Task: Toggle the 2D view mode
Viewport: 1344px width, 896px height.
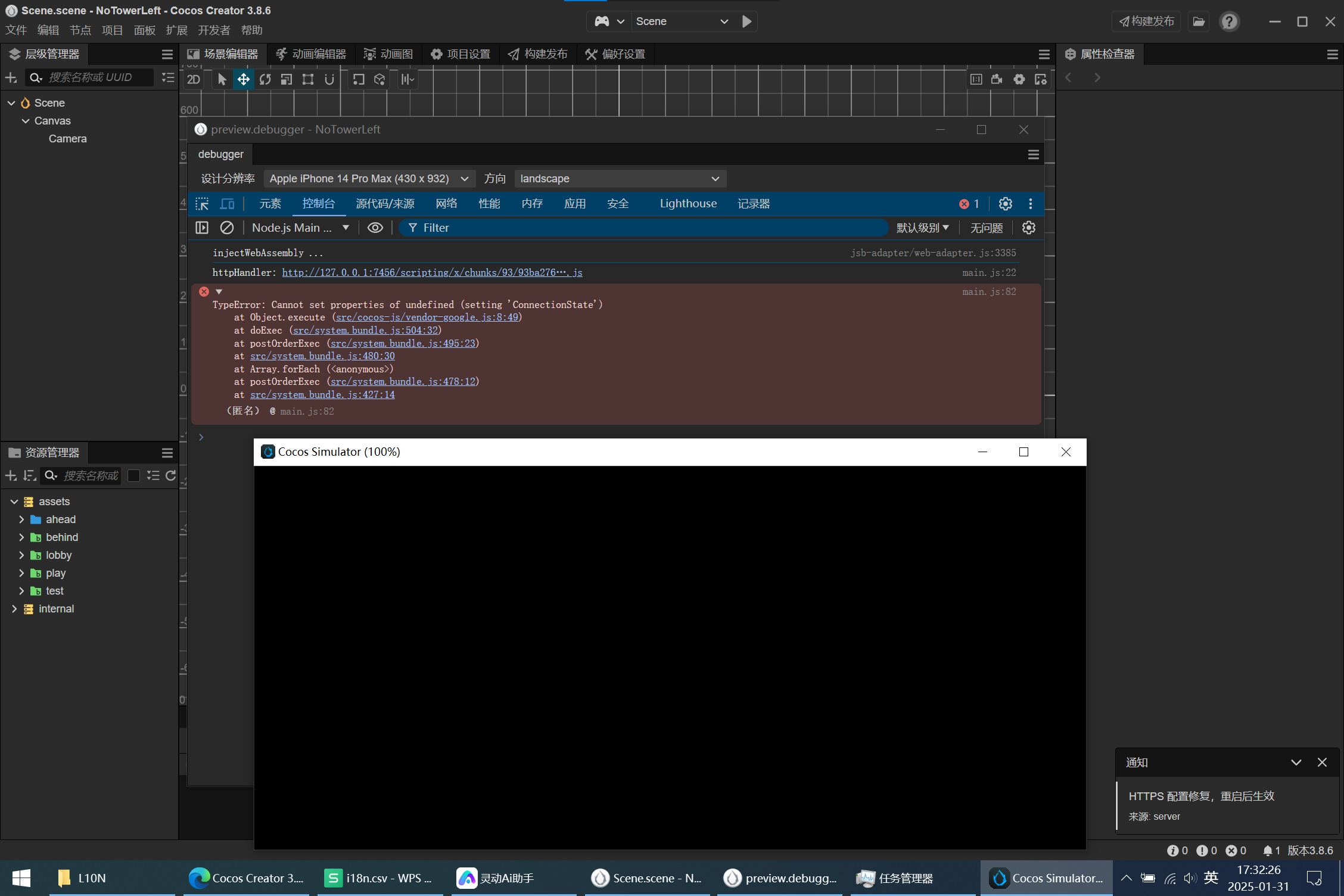Action: [x=193, y=79]
